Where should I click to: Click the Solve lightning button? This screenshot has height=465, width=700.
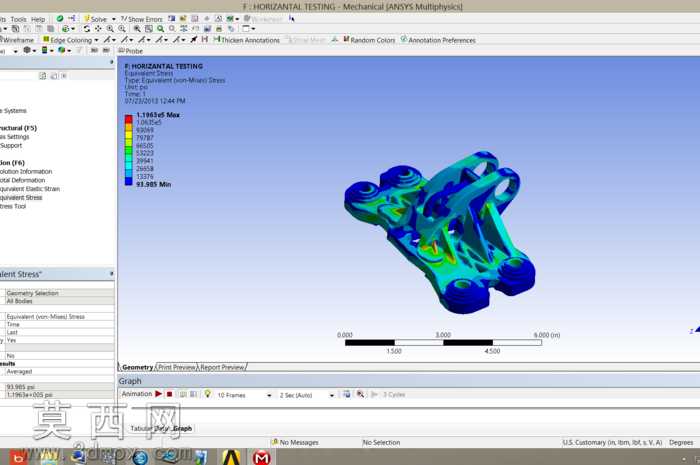pos(95,19)
